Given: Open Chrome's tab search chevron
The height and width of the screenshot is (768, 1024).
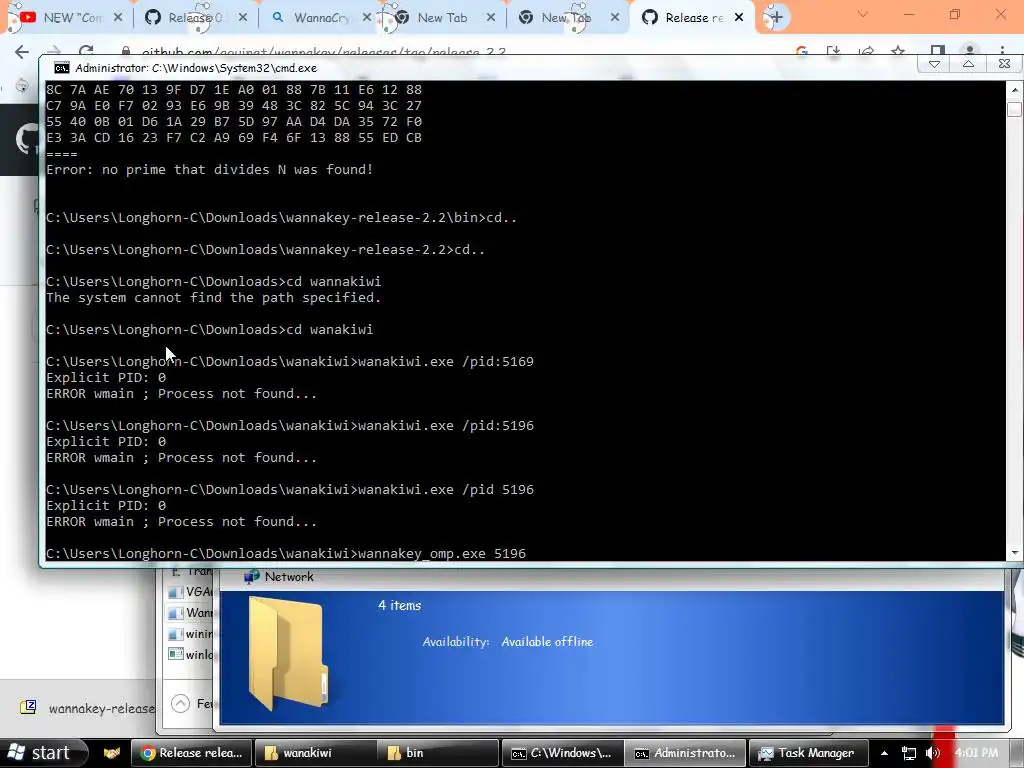Looking at the screenshot, I should click(x=863, y=14).
